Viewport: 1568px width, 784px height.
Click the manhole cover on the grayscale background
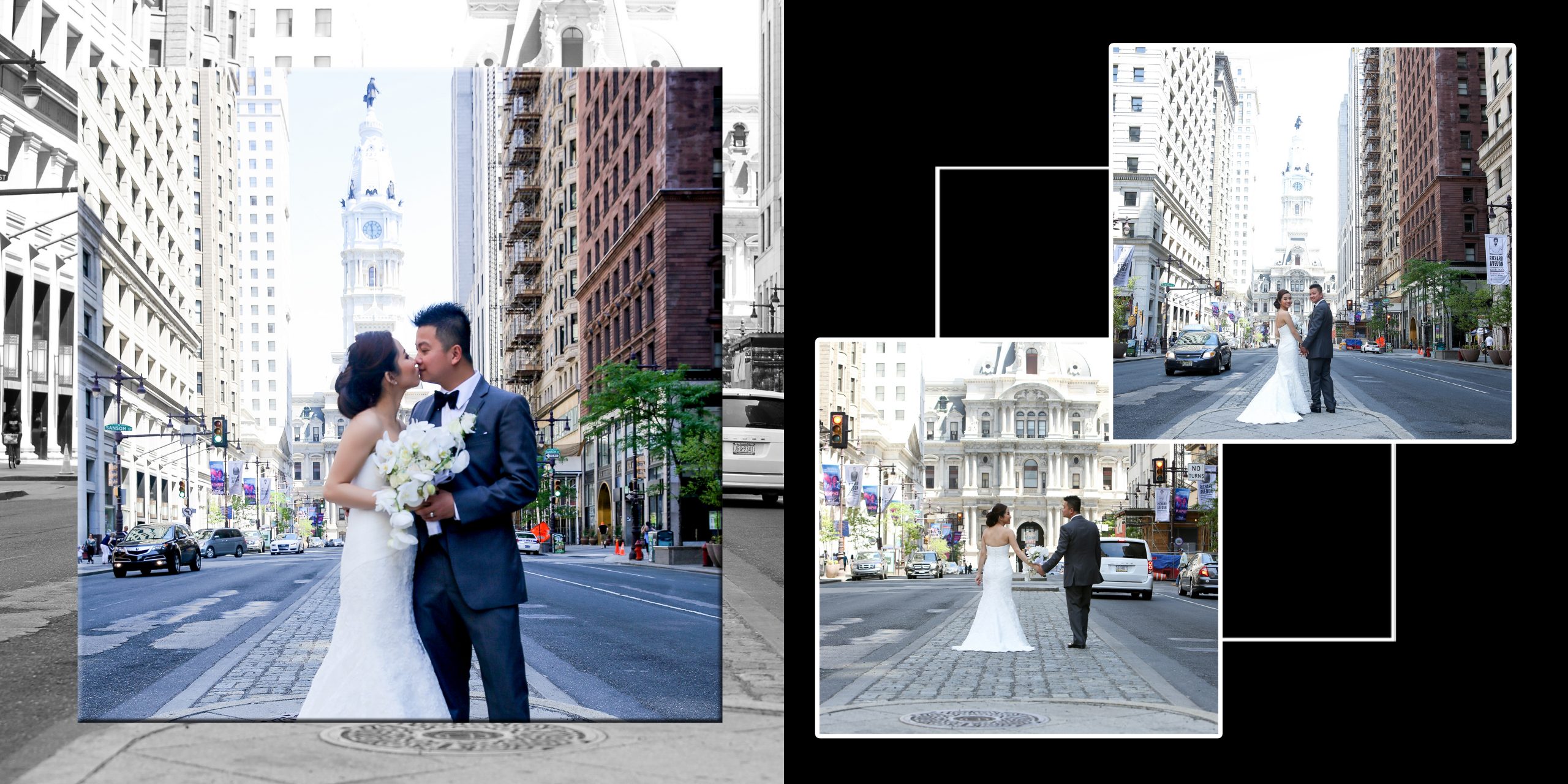click(x=462, y=737)
